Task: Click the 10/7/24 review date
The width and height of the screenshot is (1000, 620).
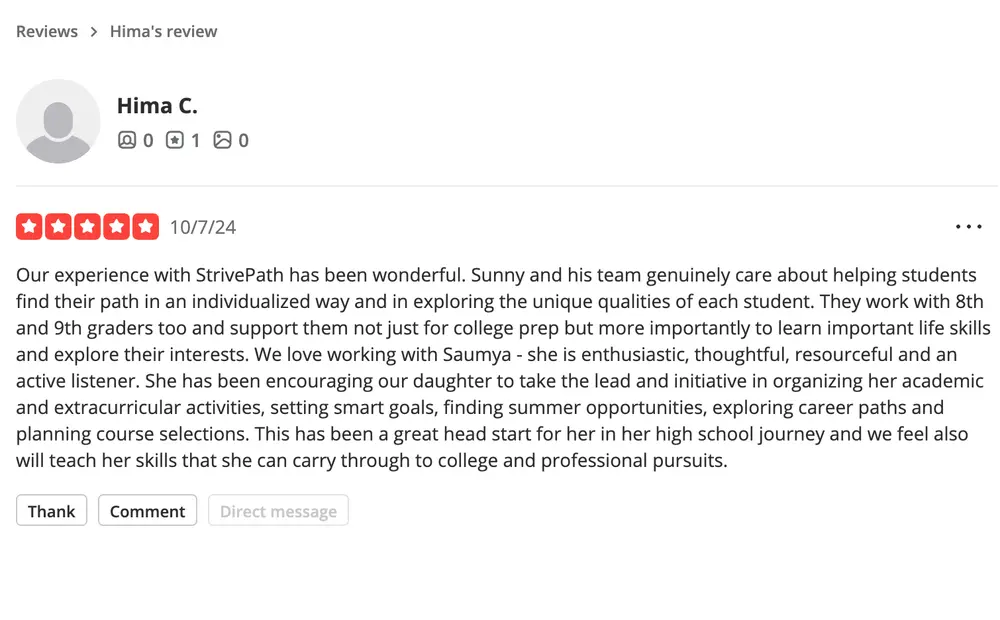Action: (203, 227)
